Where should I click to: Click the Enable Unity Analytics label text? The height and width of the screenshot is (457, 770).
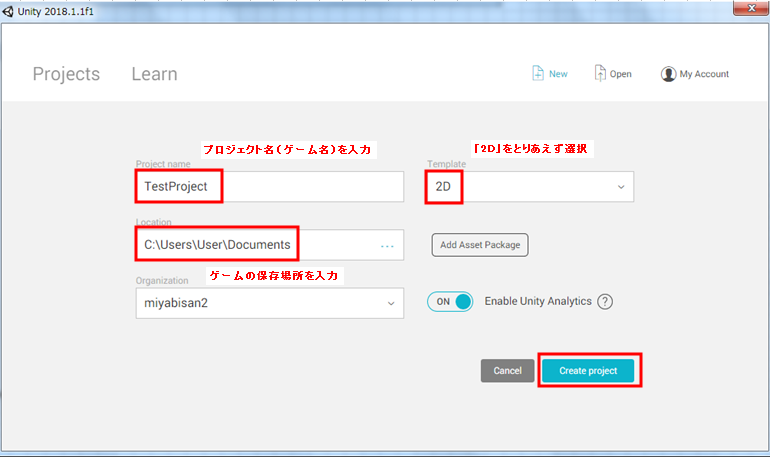(x=538, y=301)
